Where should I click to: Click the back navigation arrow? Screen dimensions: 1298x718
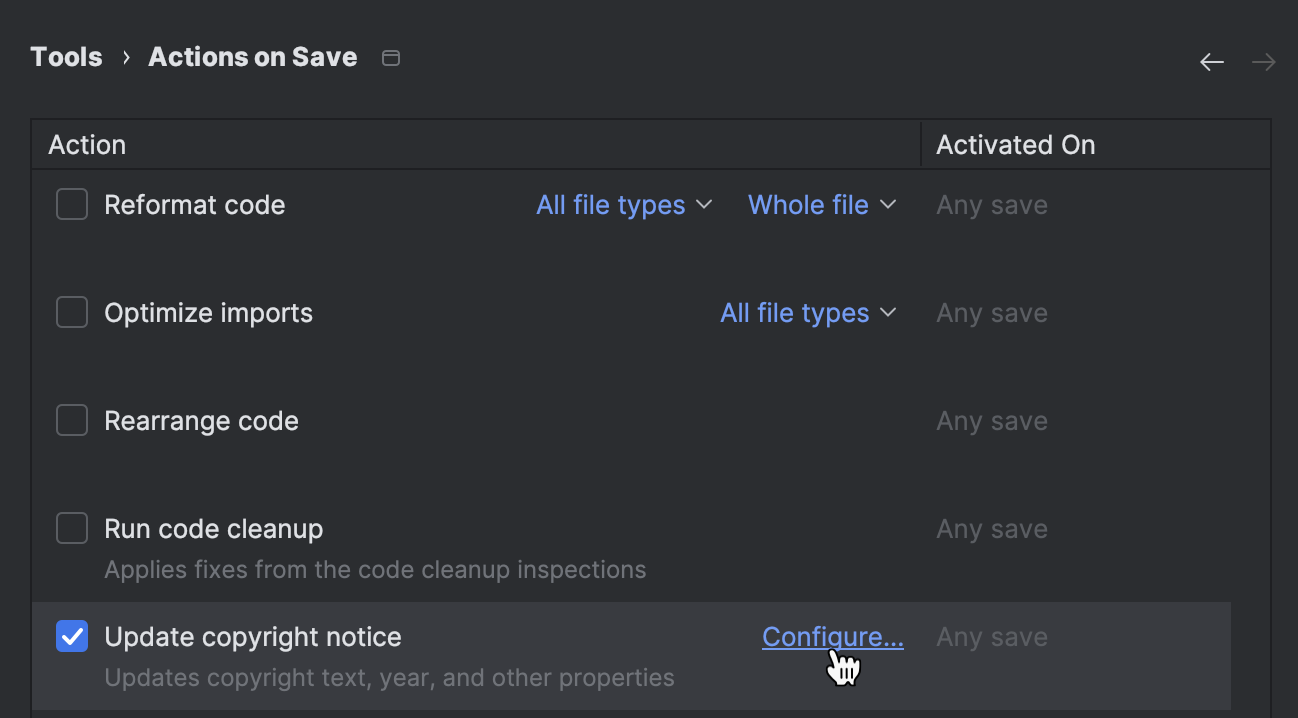click(1211, 61)
